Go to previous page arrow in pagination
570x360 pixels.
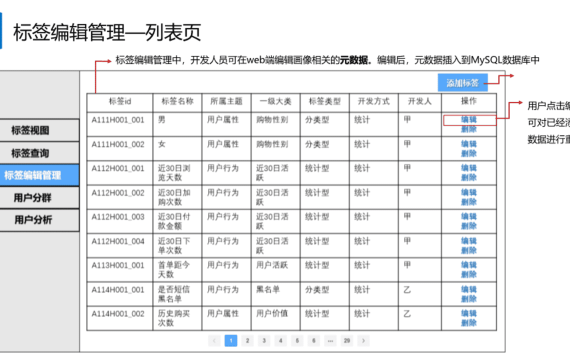coord(214,341)
